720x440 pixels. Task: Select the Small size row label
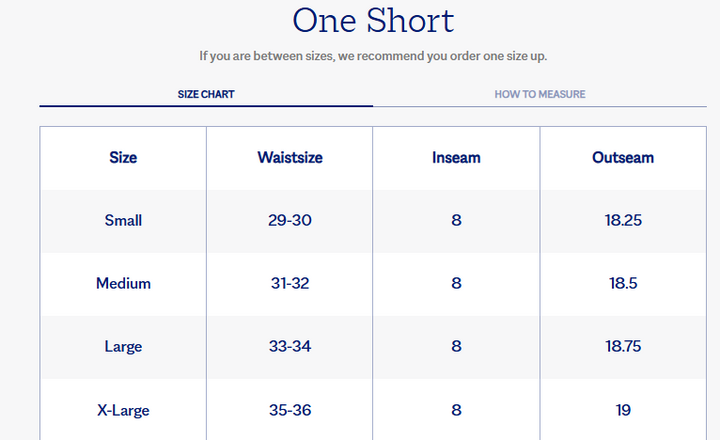point(123,220)
